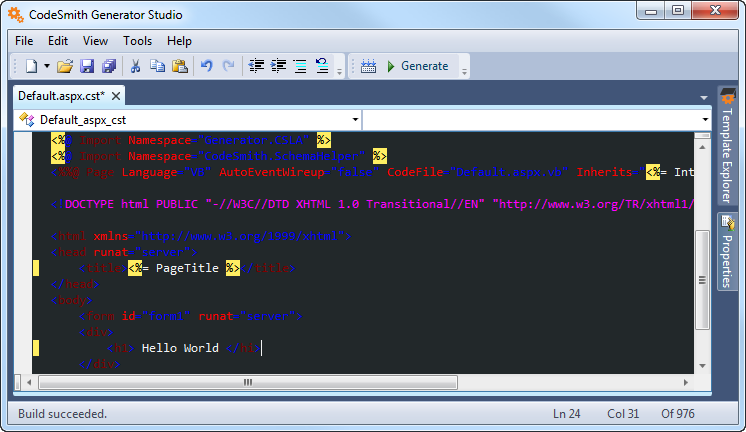746x432 pixels.
Task: Run the Generate button
Action: [x=418, y=66]
